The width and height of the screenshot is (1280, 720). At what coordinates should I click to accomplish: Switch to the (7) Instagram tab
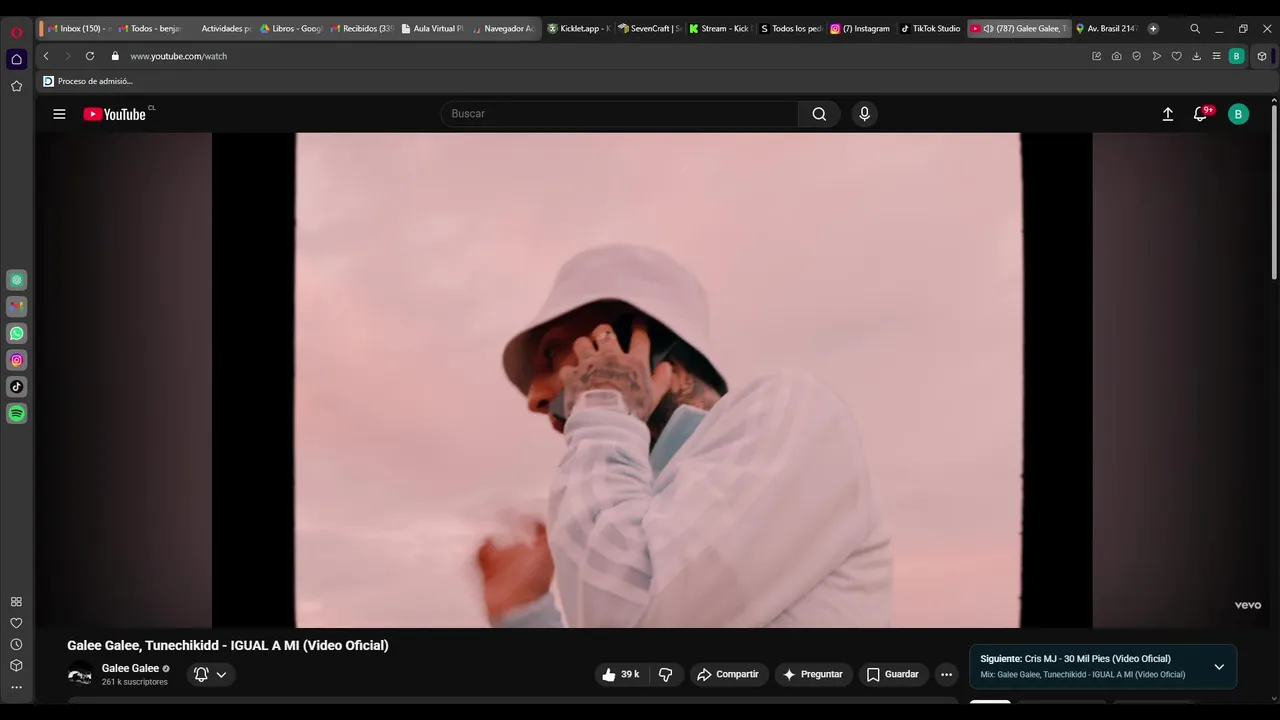(x=861, y=29)
